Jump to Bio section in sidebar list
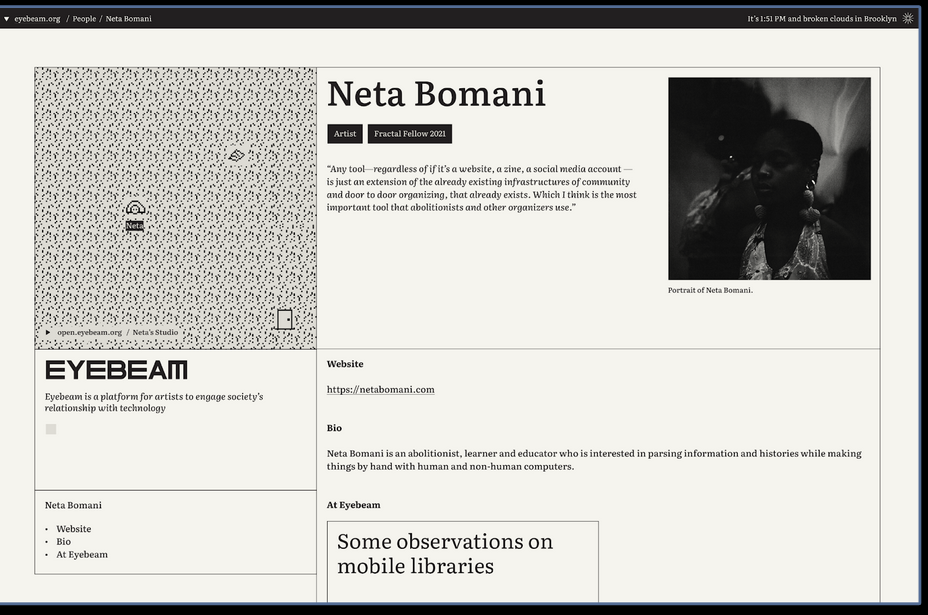This screenshot has width=928, height=615. pyautogui.click(x=63, y=542)
